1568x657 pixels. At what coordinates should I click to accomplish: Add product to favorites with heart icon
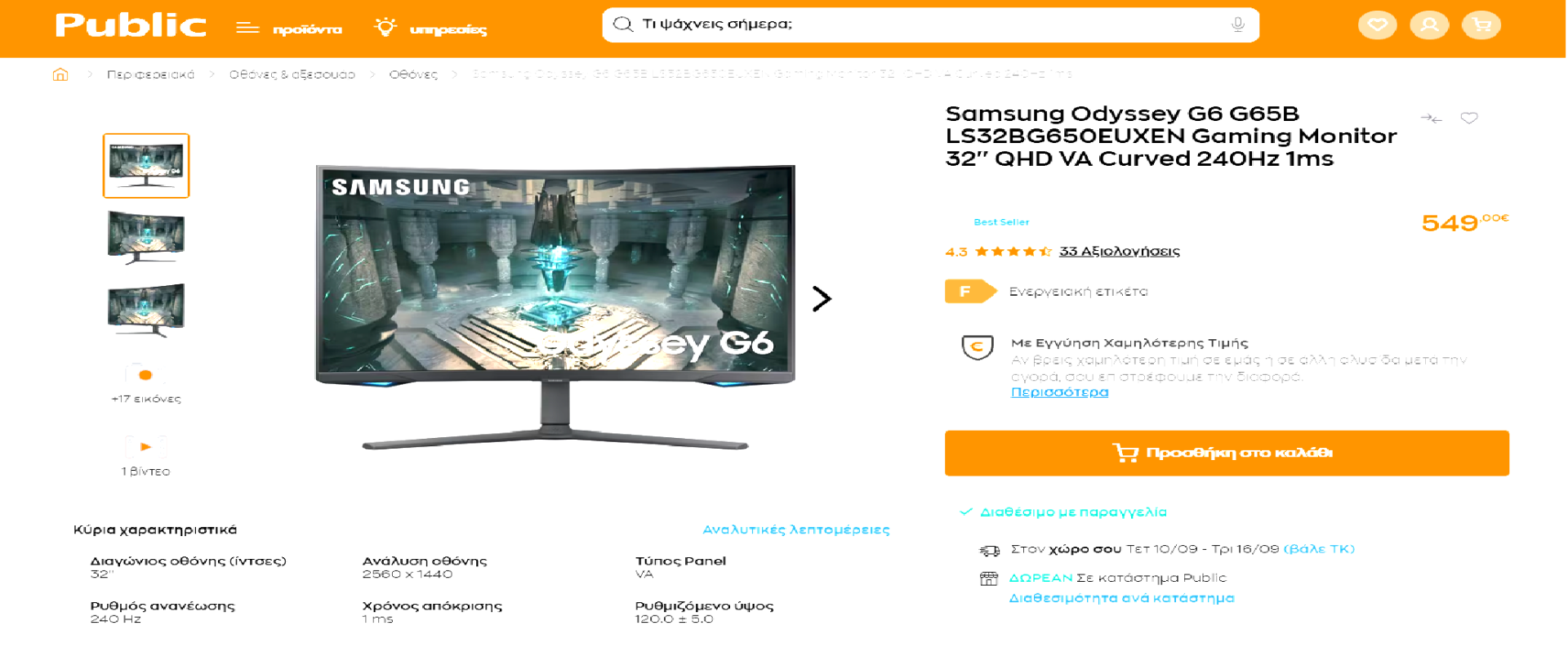point(1469,118)
